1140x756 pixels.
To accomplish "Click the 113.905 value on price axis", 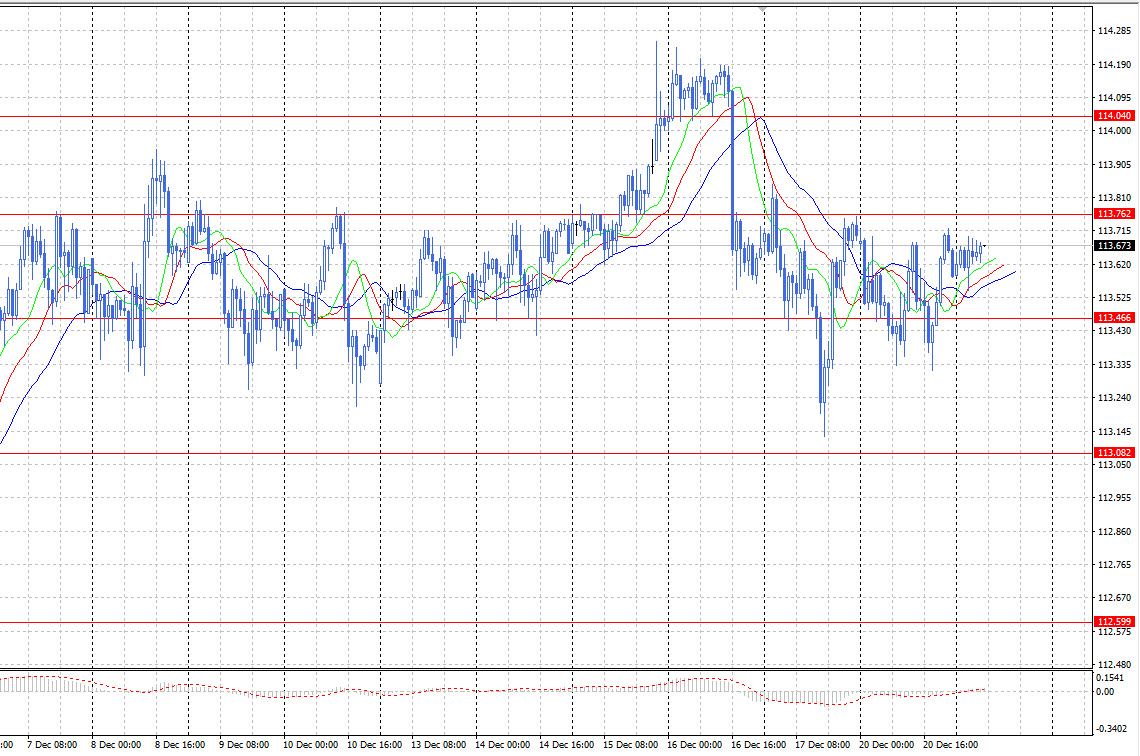I will pyautogui.click(x=1115, y=164).
